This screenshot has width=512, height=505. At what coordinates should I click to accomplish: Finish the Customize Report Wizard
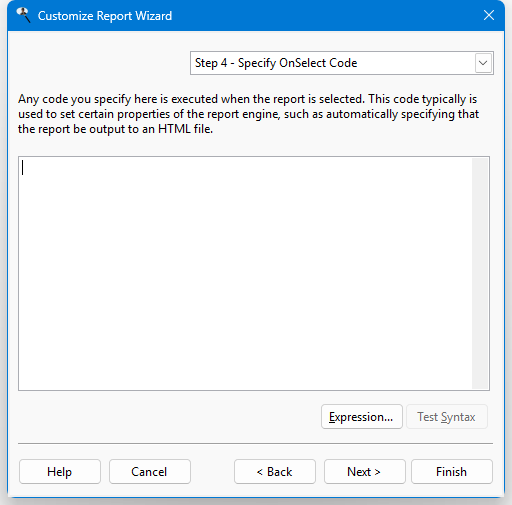[452, 472]
